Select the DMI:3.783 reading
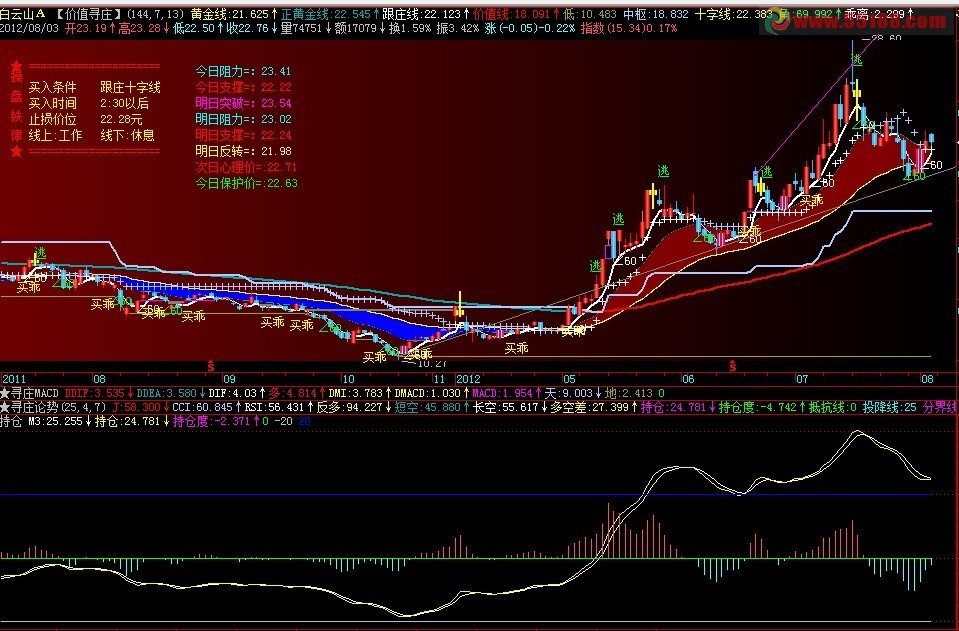The image size is (959, 631). 355,393
